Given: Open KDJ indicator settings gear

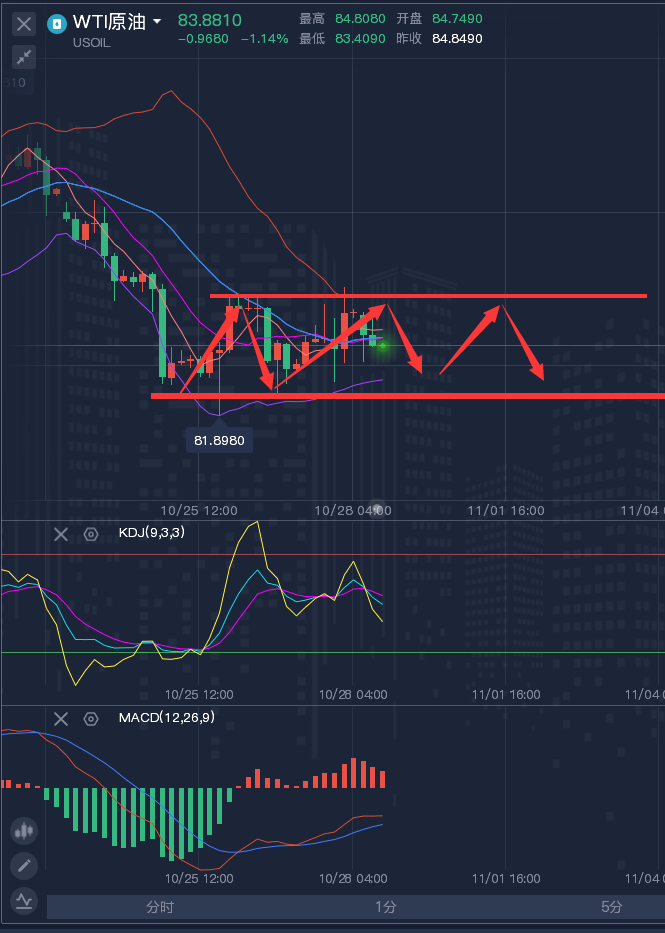Looking at the screenshot, I should pyautogui.click(x=91, y=534).
